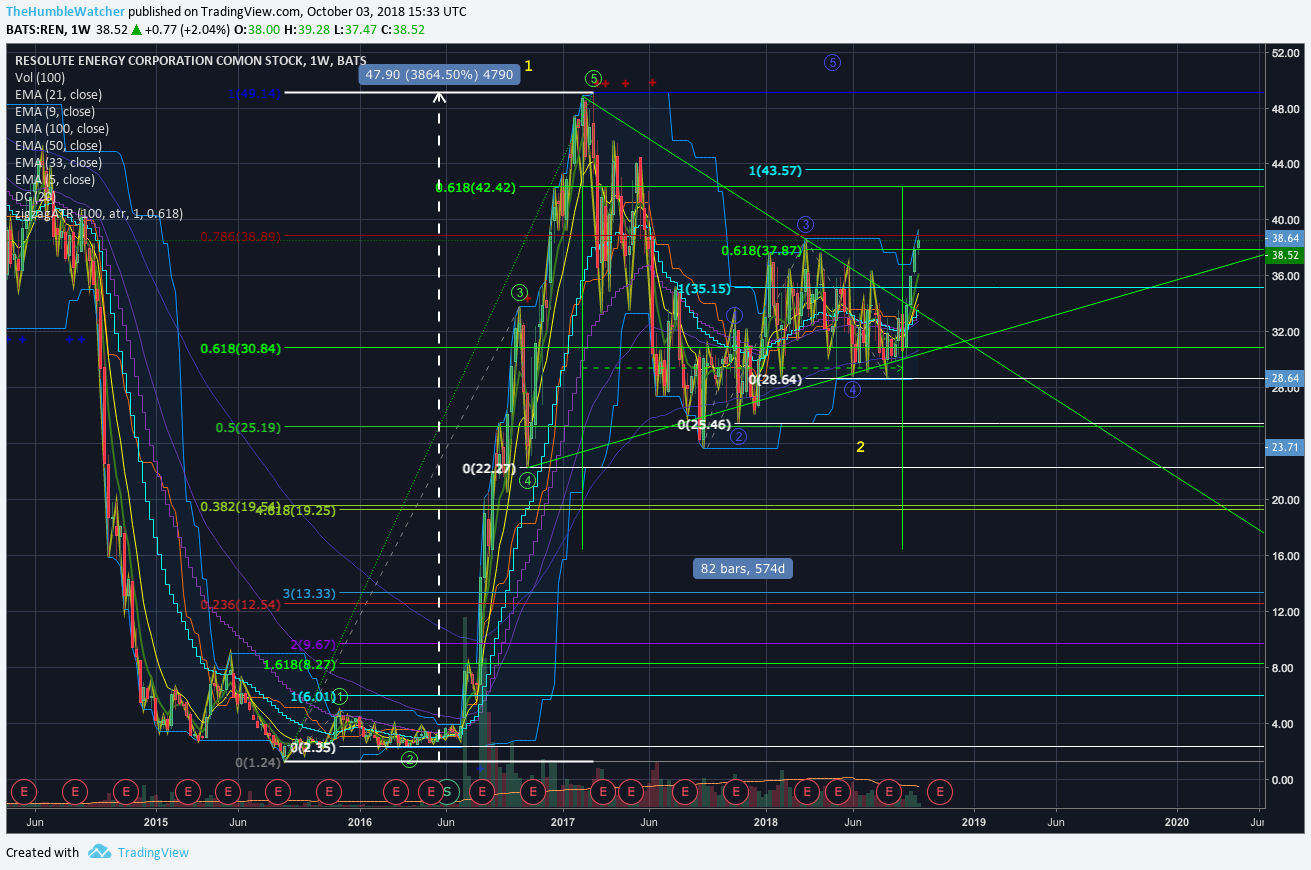Click the yellow 2 wave count label
This screenshot has height=870, width=1311.
[860, 446]
